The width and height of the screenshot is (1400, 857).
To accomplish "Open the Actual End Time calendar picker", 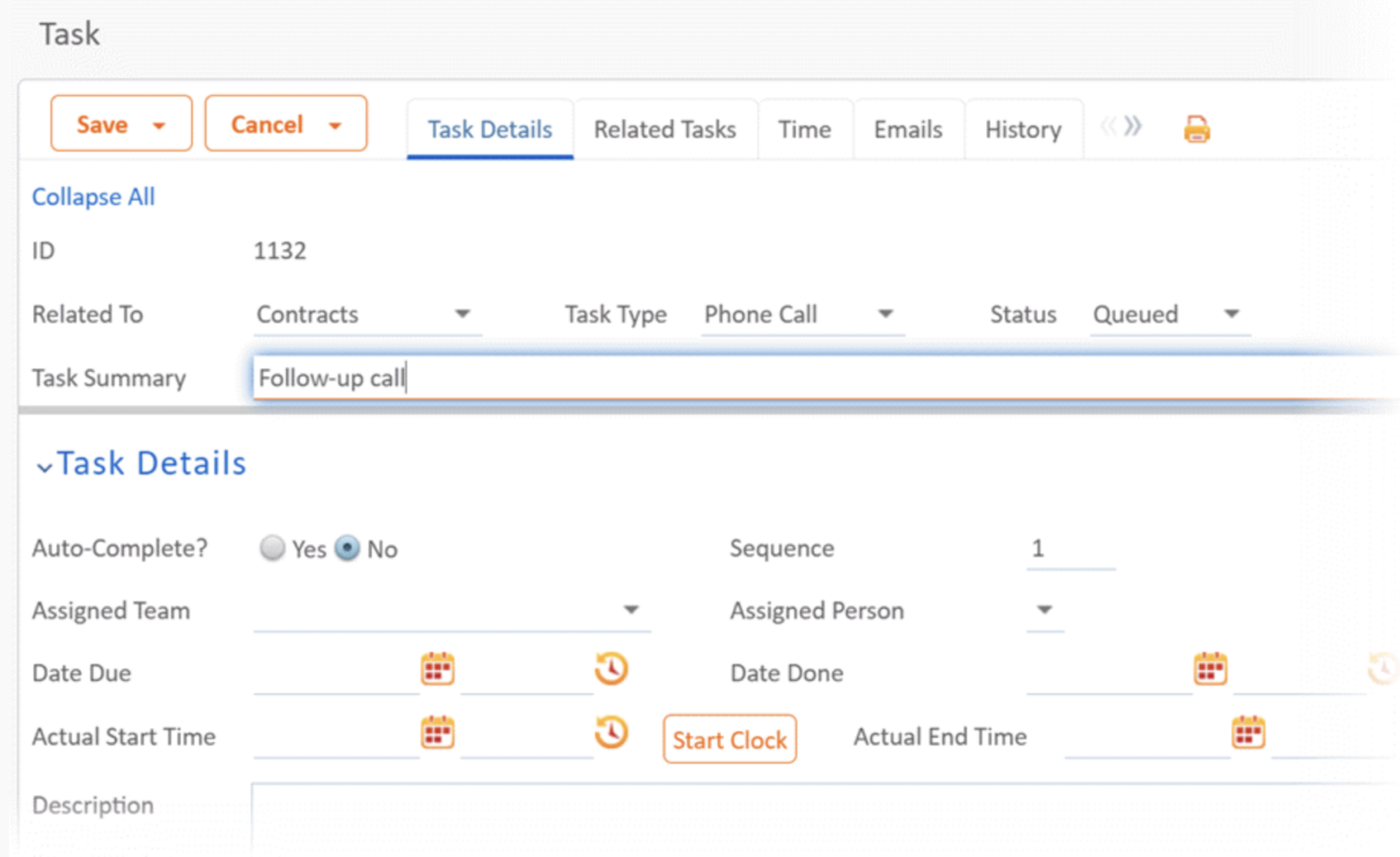I will click(1248, 732).
